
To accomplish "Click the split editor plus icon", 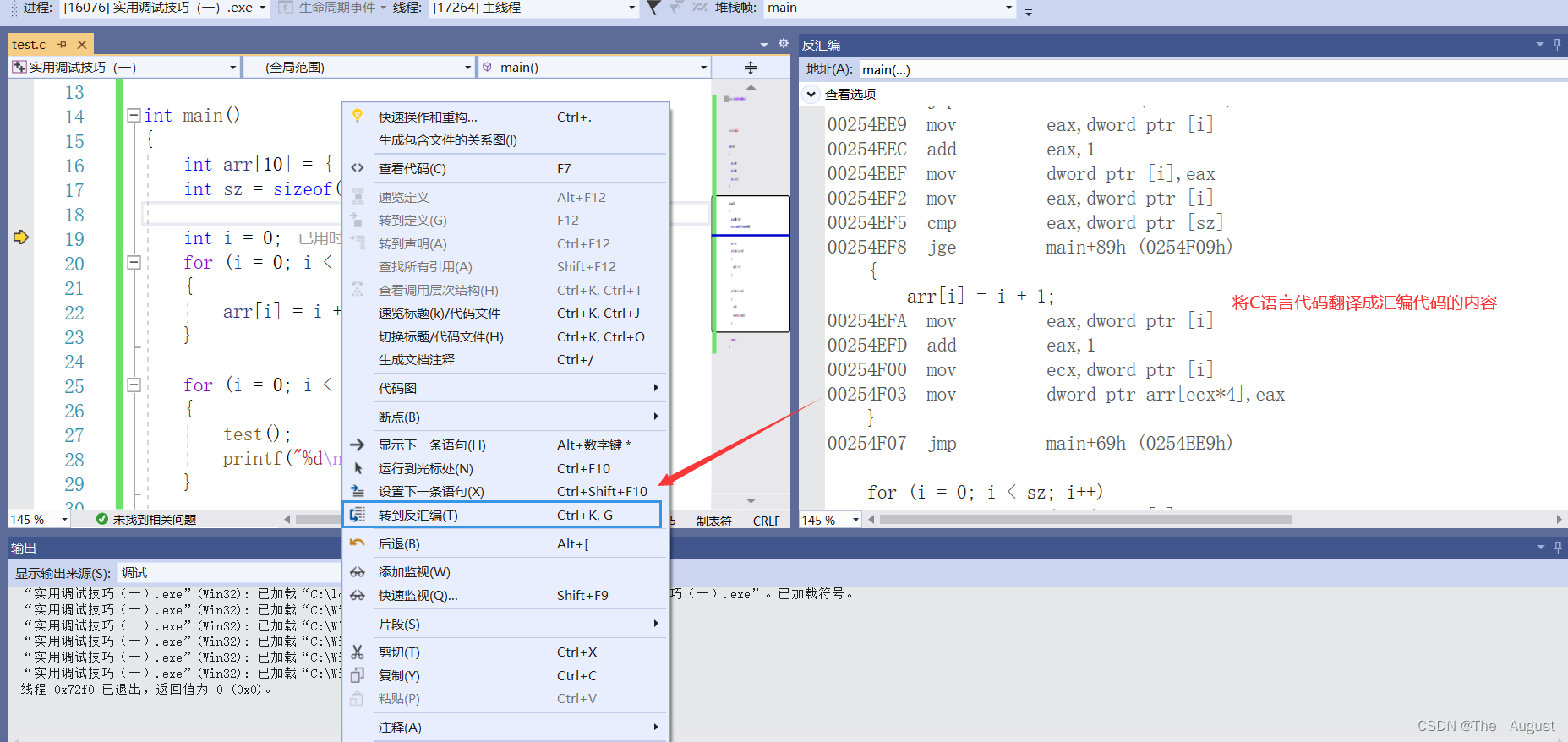I will 750,68.
